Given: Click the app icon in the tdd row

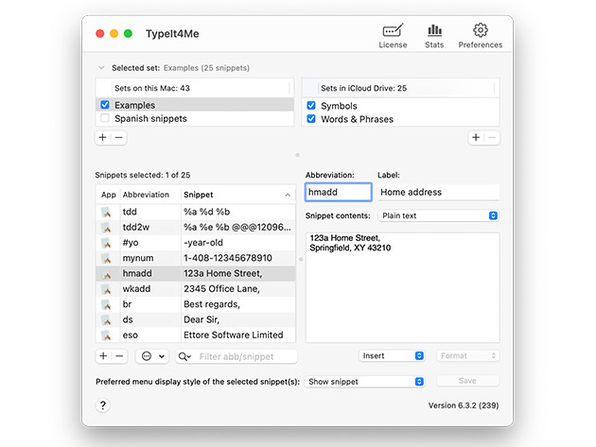Looking at the screenshot, I should click(x=106, y=212).
